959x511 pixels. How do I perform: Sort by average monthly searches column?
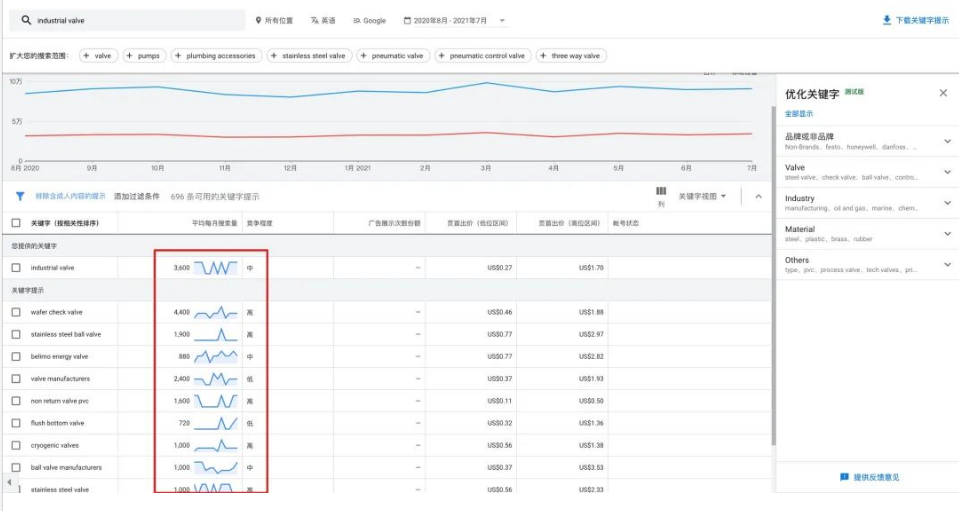pos(214,223)
